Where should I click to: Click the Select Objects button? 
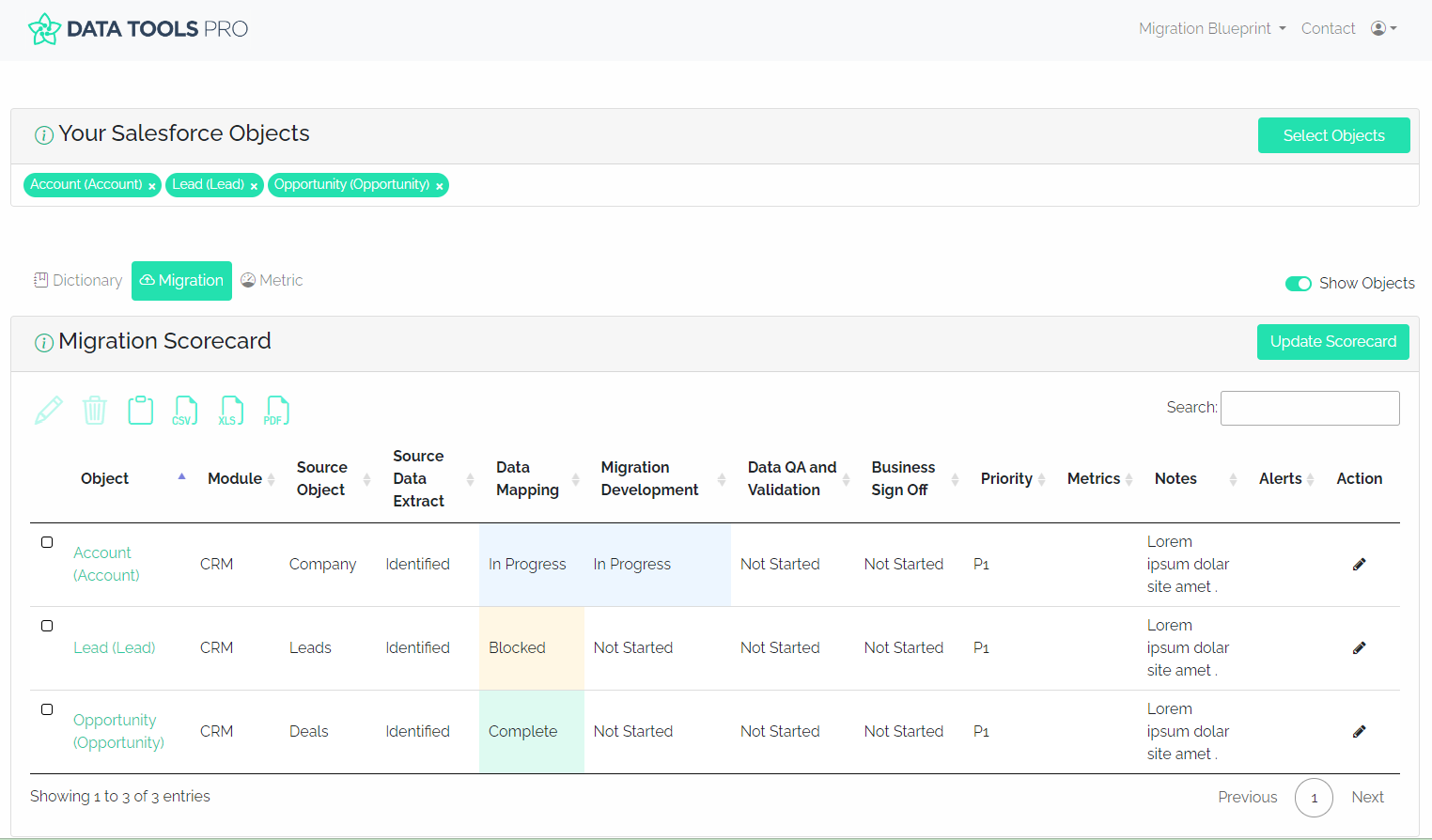tap(1333, 135)
